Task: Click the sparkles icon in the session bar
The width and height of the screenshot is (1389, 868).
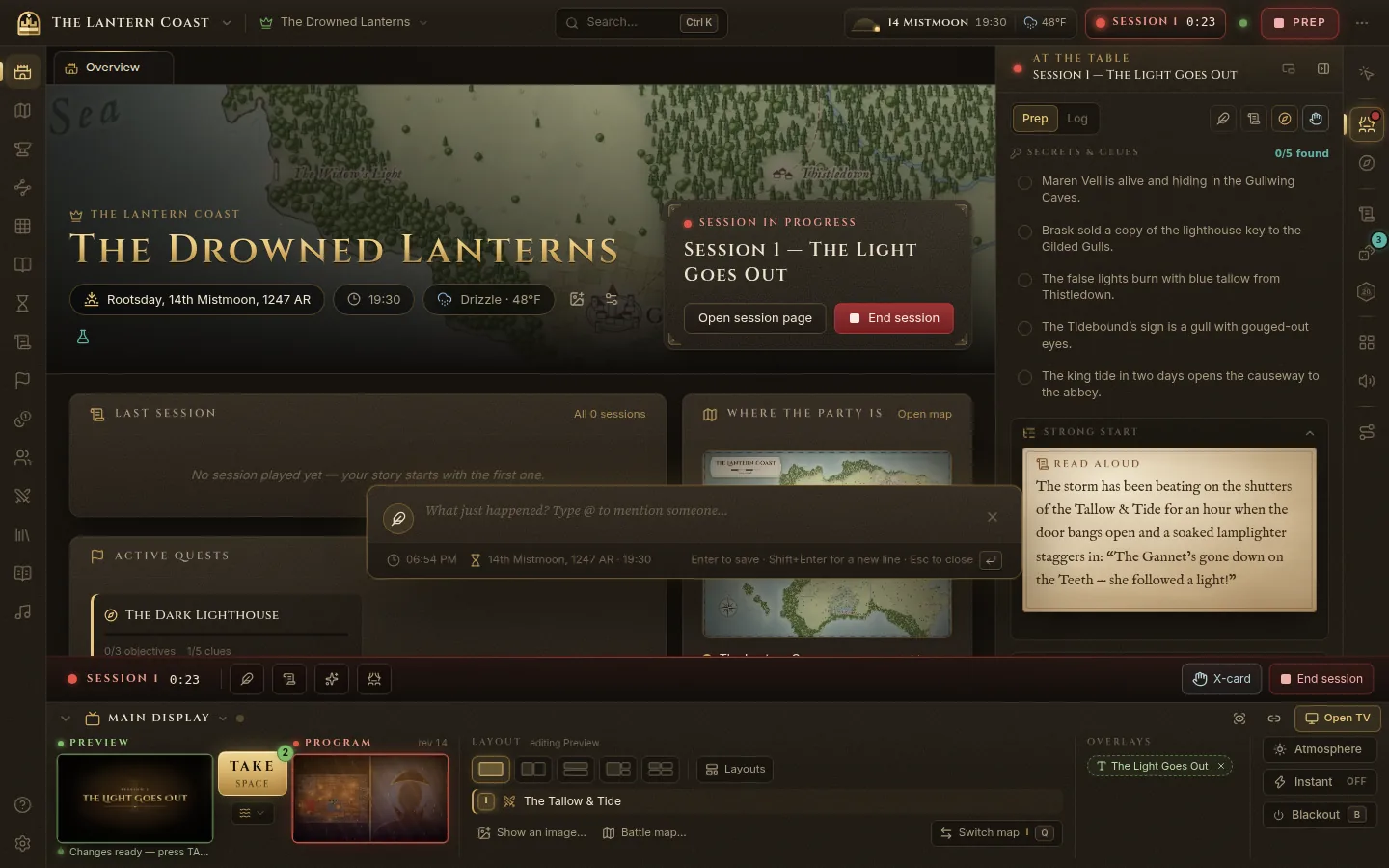Action: pyautogui.click(x=332, y=679)
